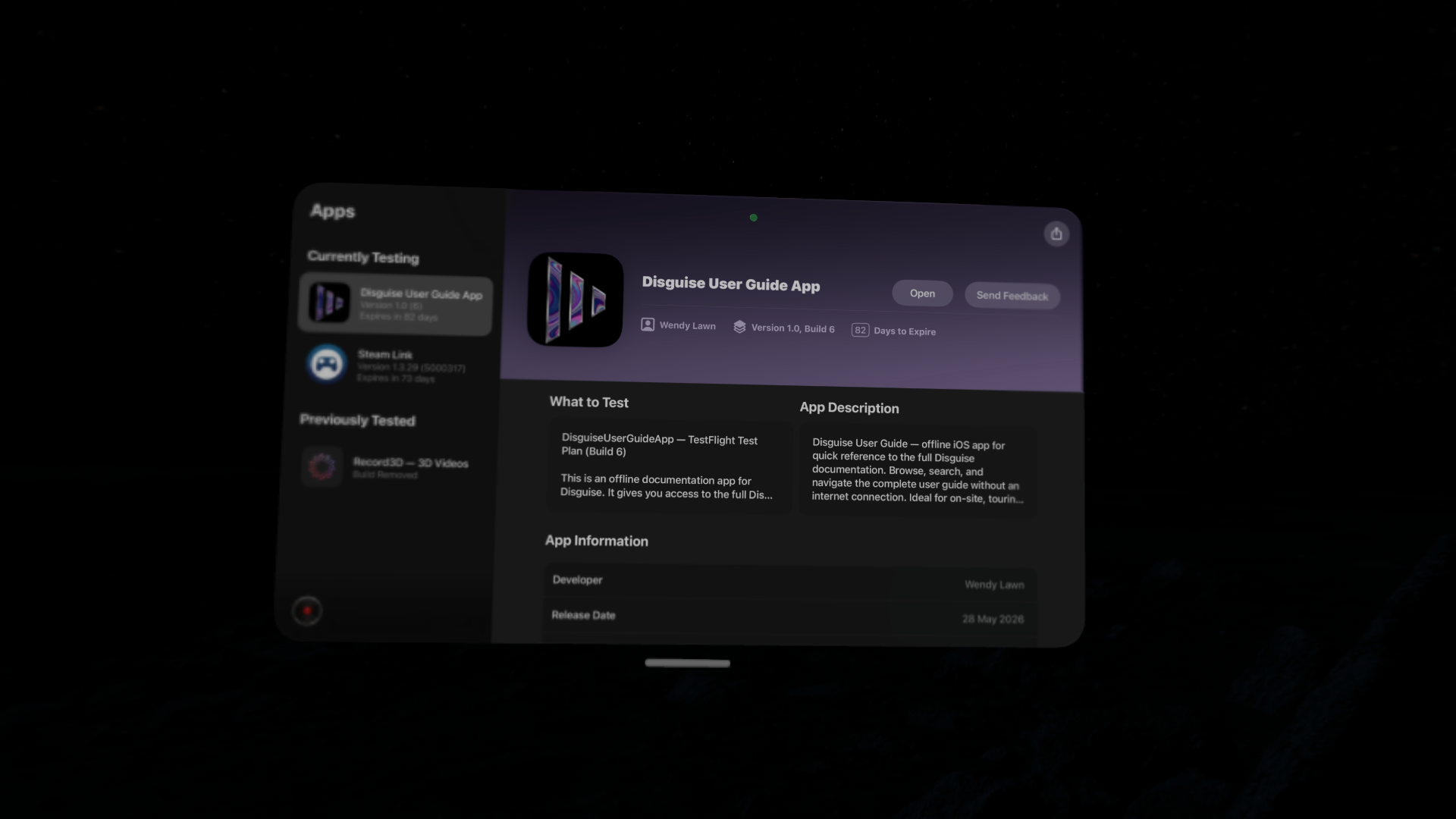
Task: Click the share icon at top right
Action: click(1056, 234)
